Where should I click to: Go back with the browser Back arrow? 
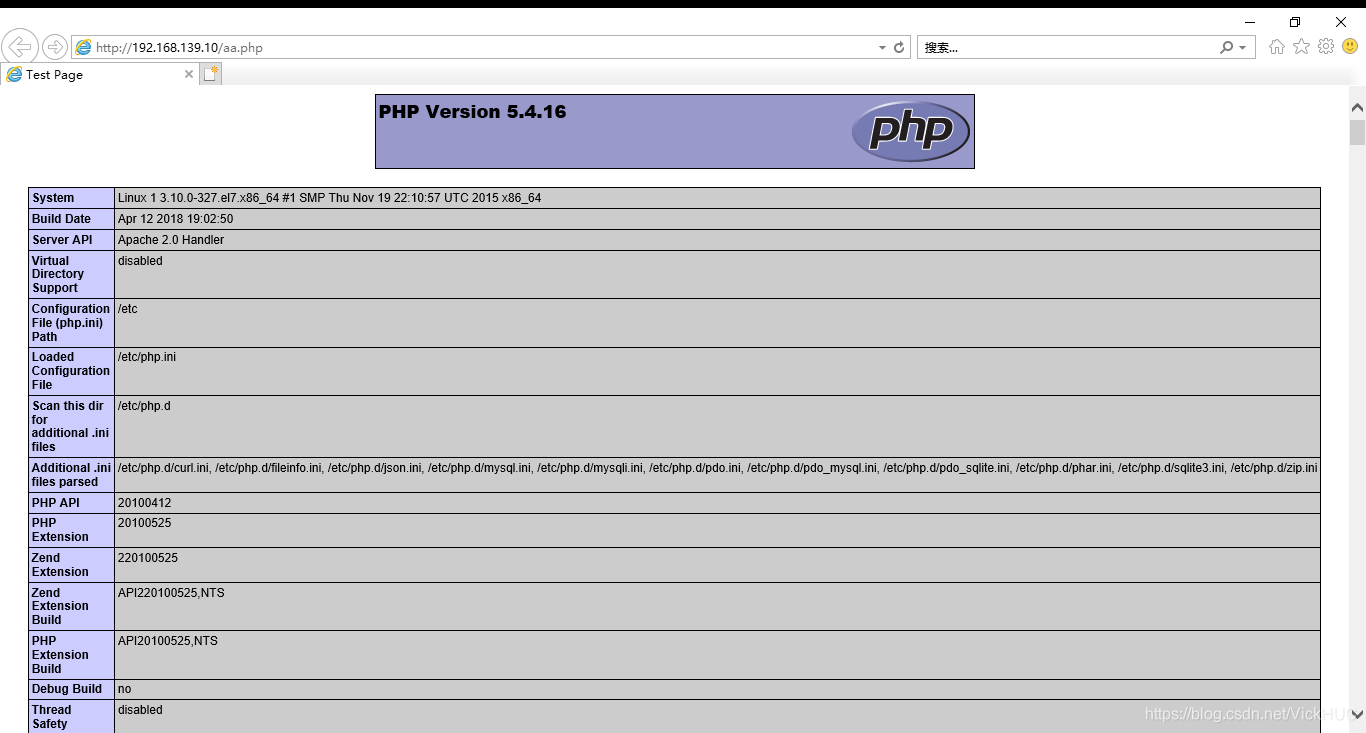(20, 47)
